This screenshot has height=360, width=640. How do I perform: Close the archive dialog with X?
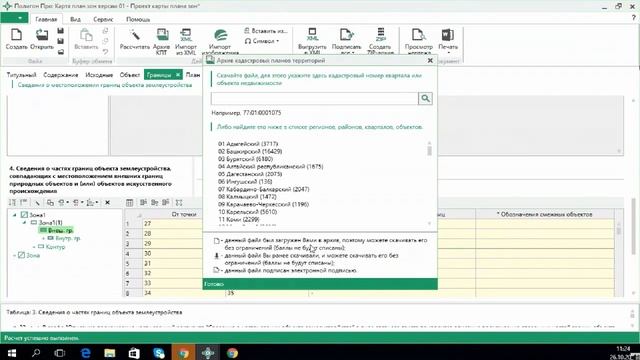(x=430, y=60)
